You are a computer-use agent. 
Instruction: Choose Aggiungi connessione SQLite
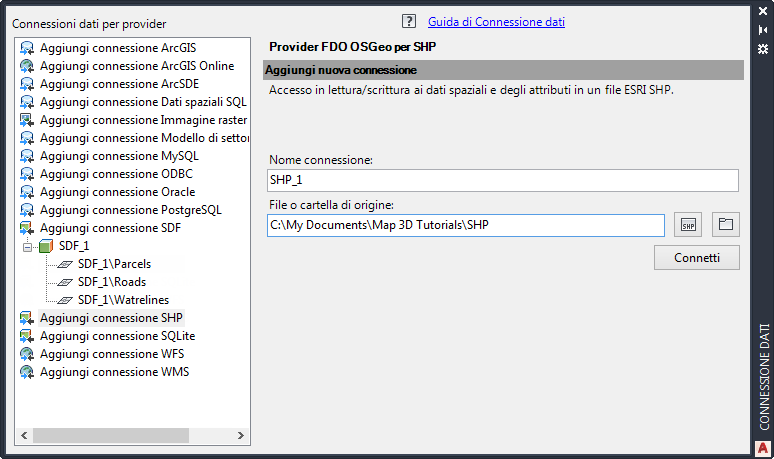117,336
